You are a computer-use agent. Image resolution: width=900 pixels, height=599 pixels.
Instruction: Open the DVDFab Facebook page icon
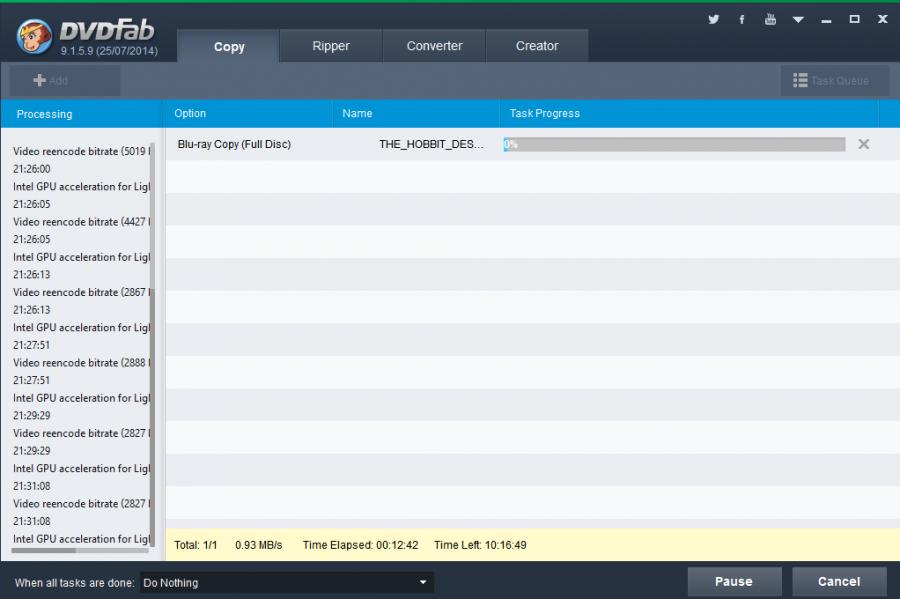(742, 20)
